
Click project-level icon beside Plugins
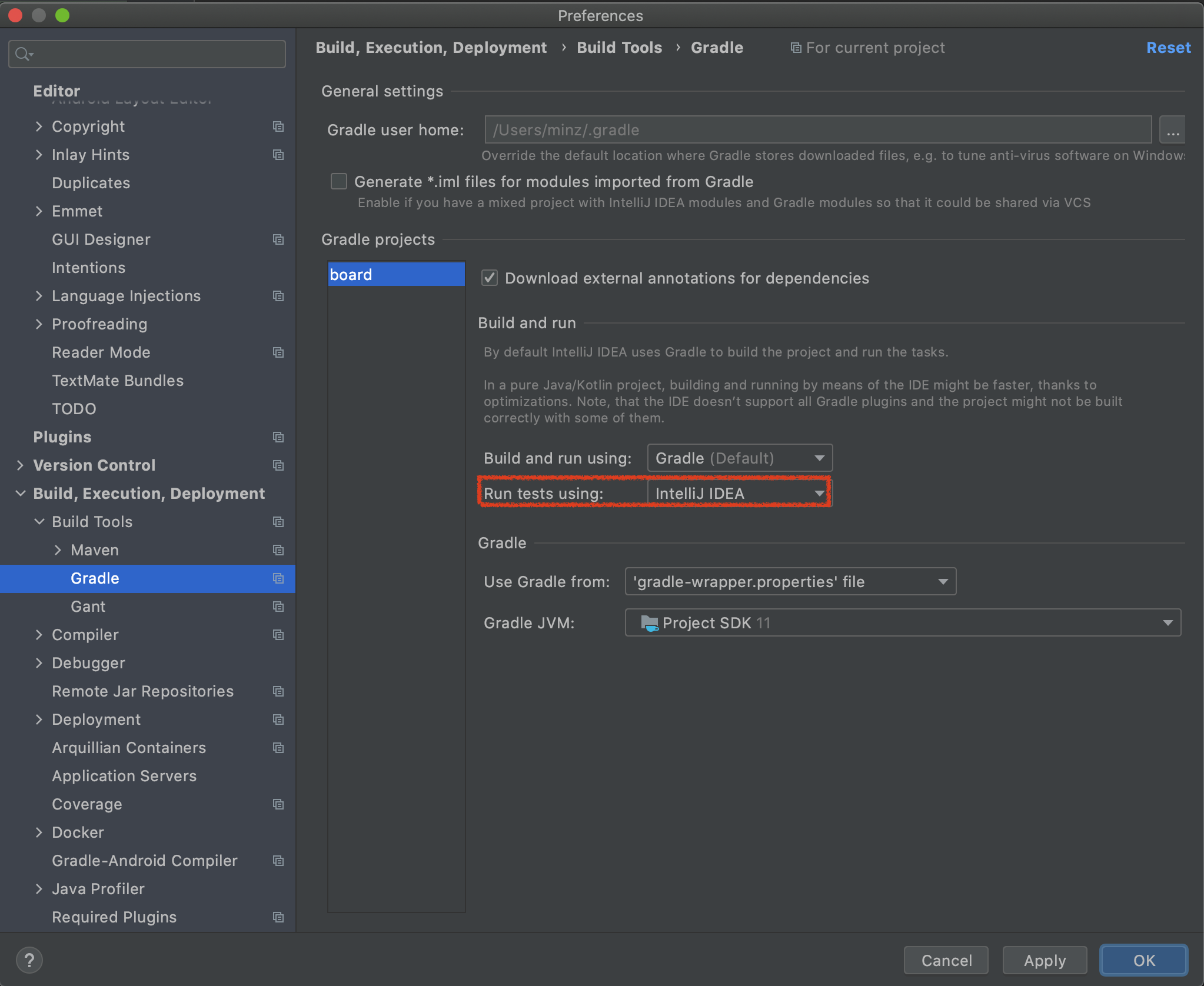click(278, 437)
